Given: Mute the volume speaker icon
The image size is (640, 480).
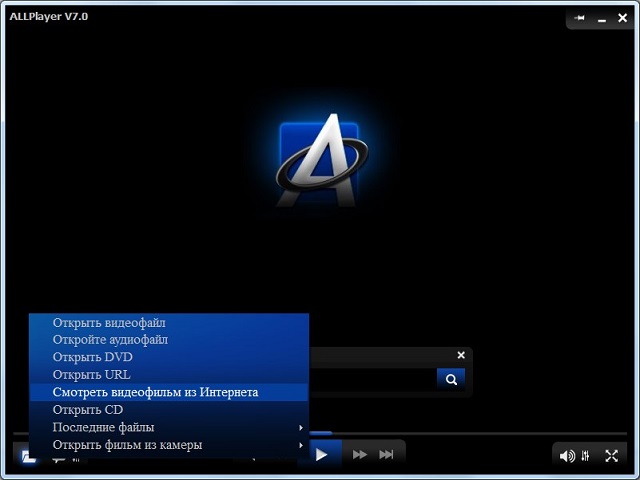Looking at the screenshot, I should pos(567,456).
